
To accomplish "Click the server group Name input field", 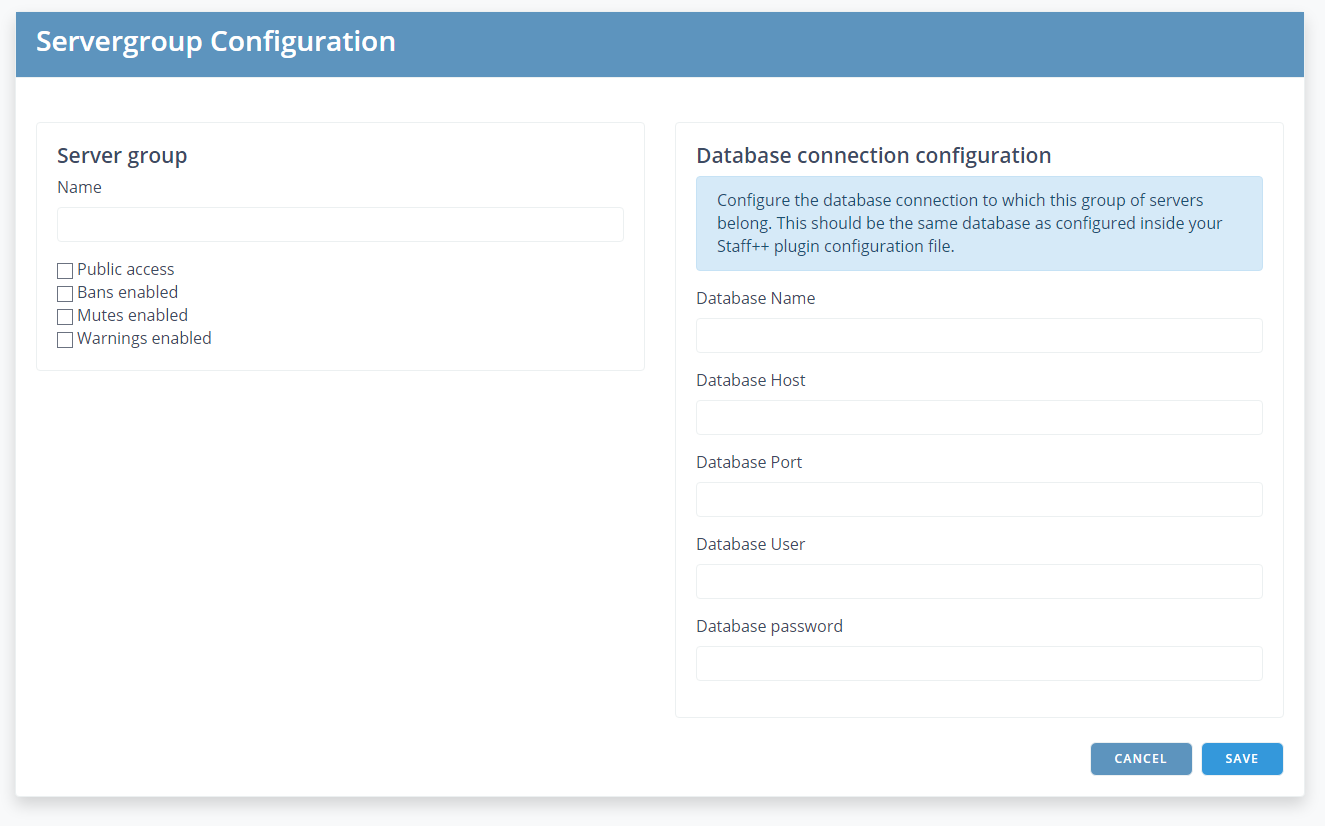I will [340, 225].
